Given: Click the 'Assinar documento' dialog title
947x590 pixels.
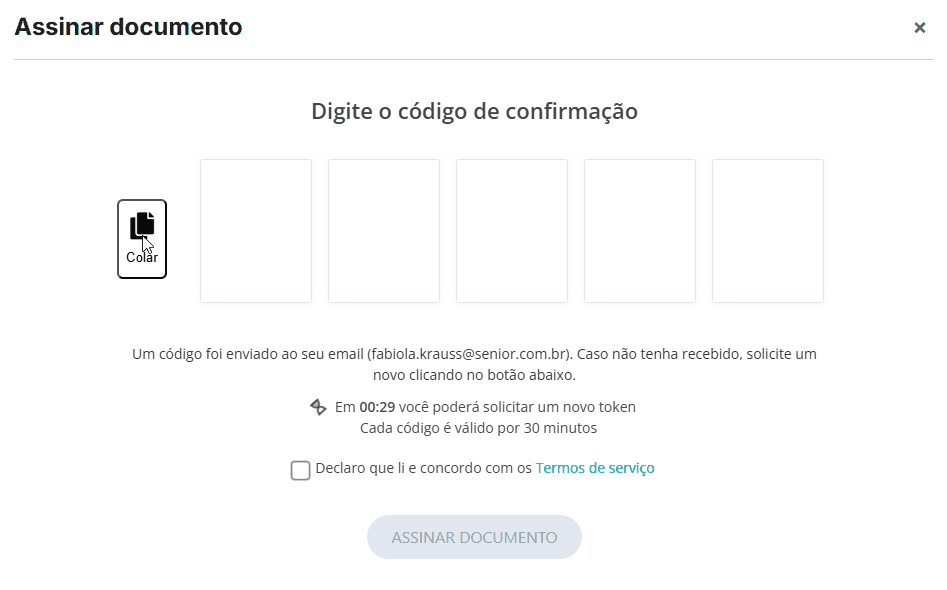Looking at the screenshot, I should 128,27.
